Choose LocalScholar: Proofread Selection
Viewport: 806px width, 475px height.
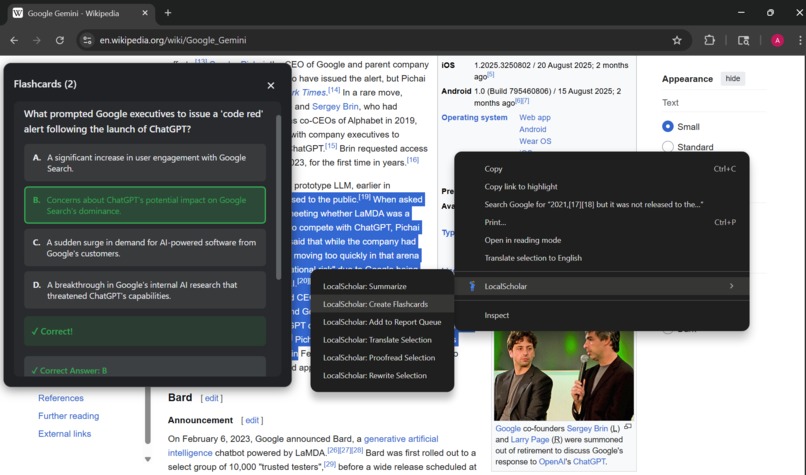coord(382,357)
